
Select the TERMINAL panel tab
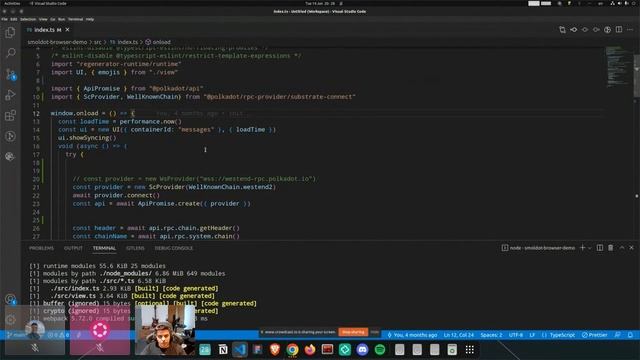[104, 248]
